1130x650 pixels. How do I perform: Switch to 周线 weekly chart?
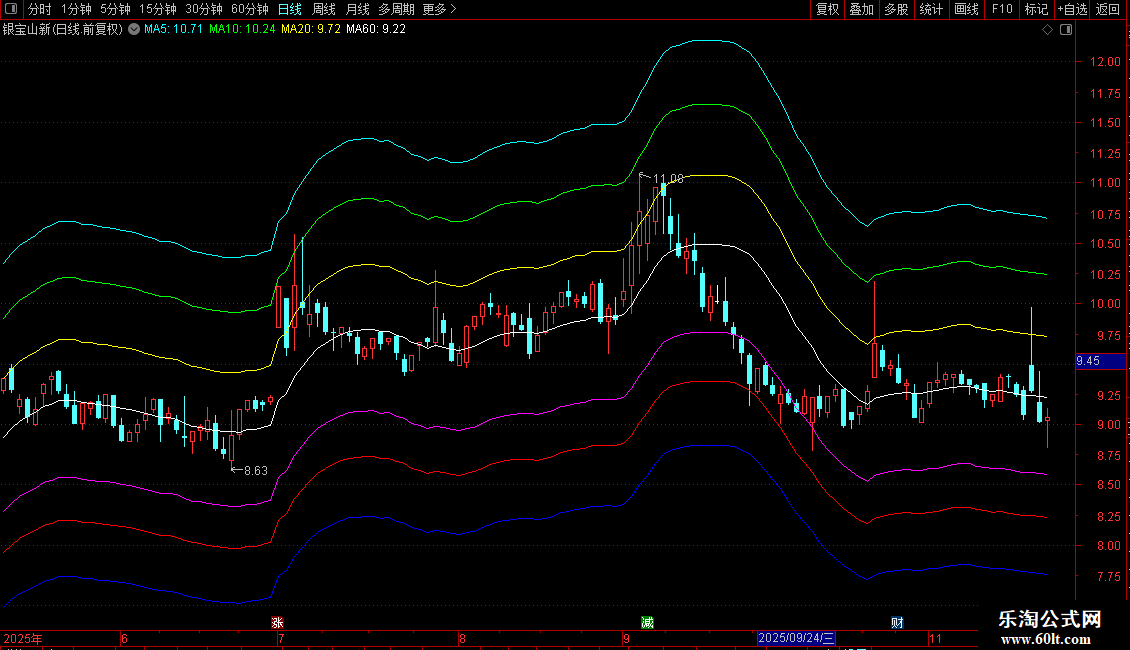tap(324, 9)
